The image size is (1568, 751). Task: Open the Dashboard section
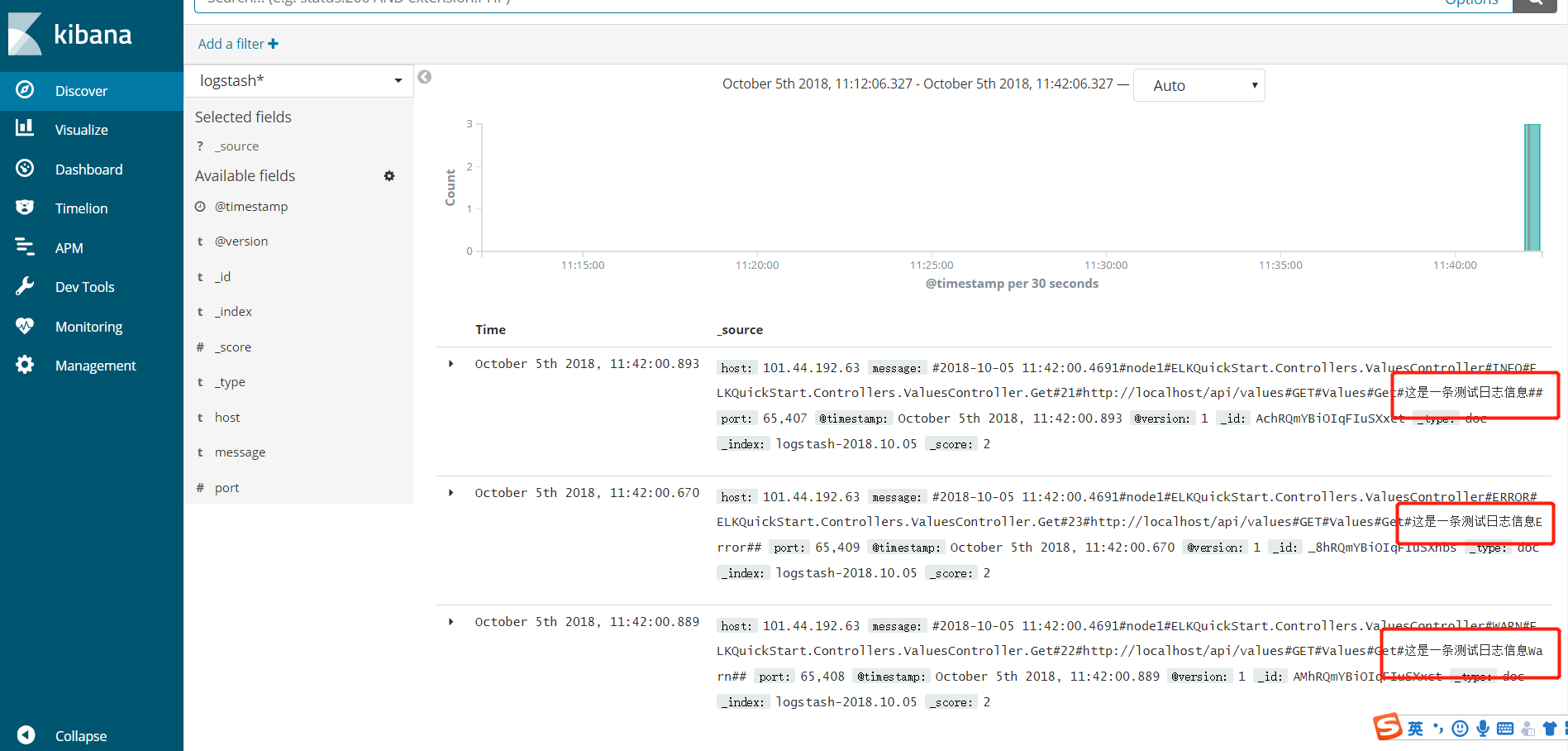point(92,170)
